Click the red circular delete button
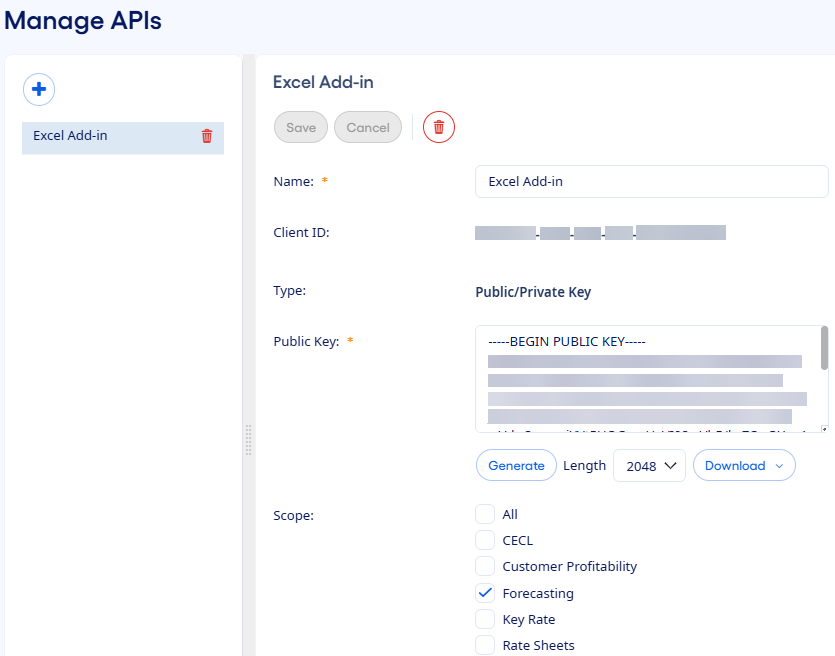Image resolution: width=835 pixels, height=656 pixels. 439,127
